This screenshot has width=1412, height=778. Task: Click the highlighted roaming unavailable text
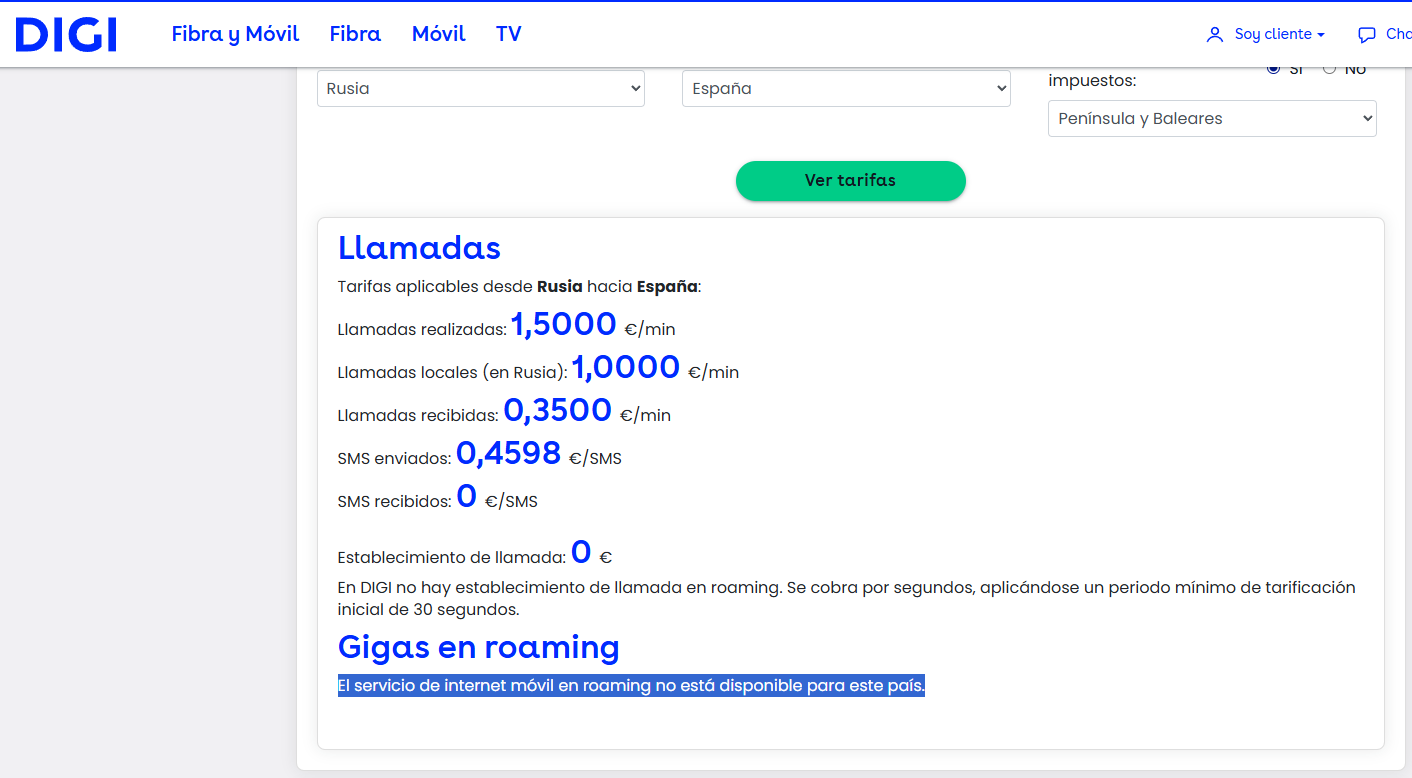(631, 686)
